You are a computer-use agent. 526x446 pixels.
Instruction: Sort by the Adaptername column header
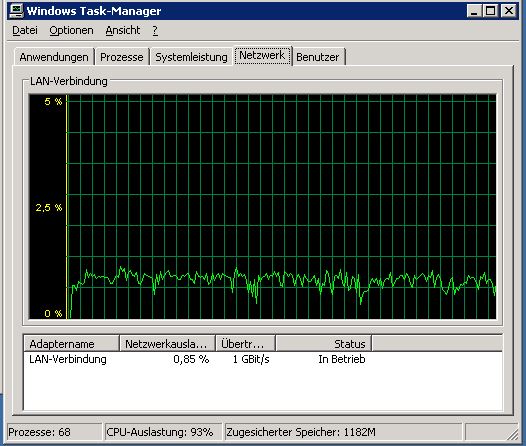71,344
